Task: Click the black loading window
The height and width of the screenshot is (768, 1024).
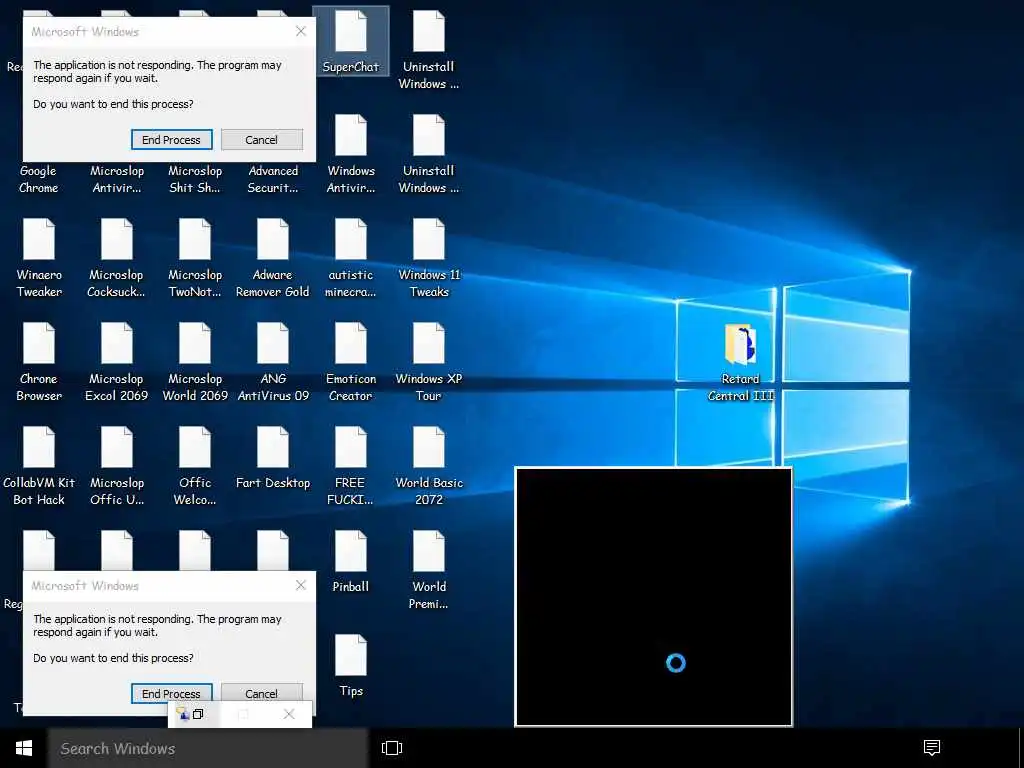Action: (654, 596)
